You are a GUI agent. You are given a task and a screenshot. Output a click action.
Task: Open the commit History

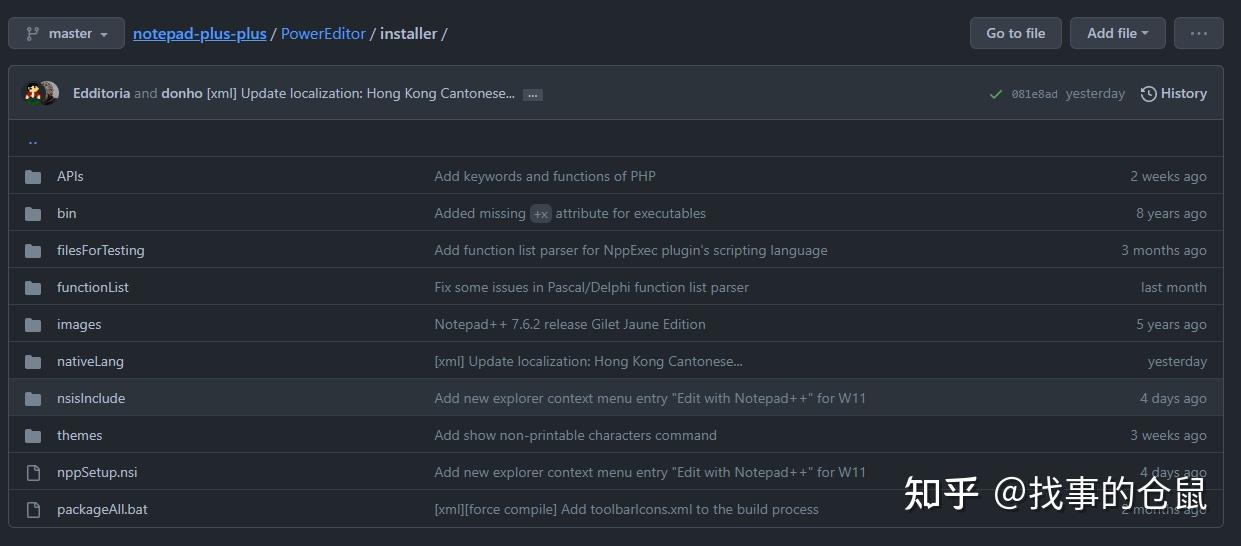point(1174,93)
